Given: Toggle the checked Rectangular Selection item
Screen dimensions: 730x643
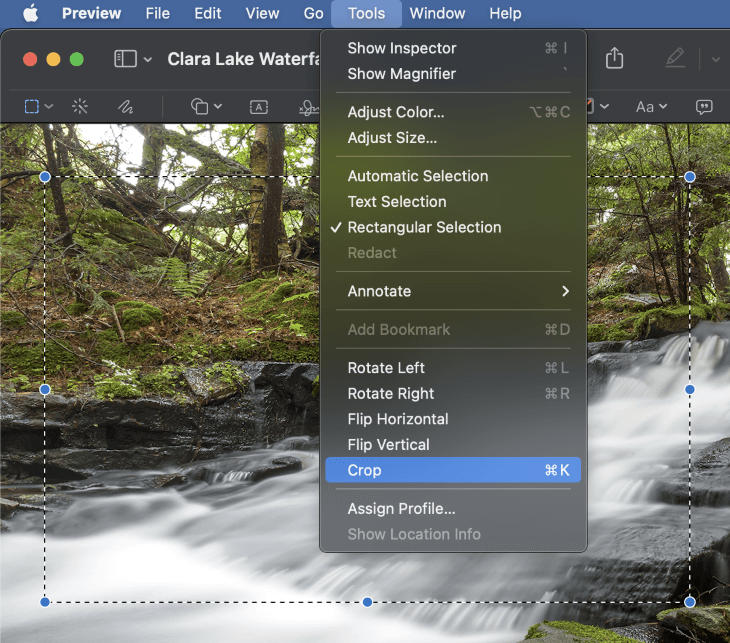Looking at the screenshot, I should coord(453,227).
